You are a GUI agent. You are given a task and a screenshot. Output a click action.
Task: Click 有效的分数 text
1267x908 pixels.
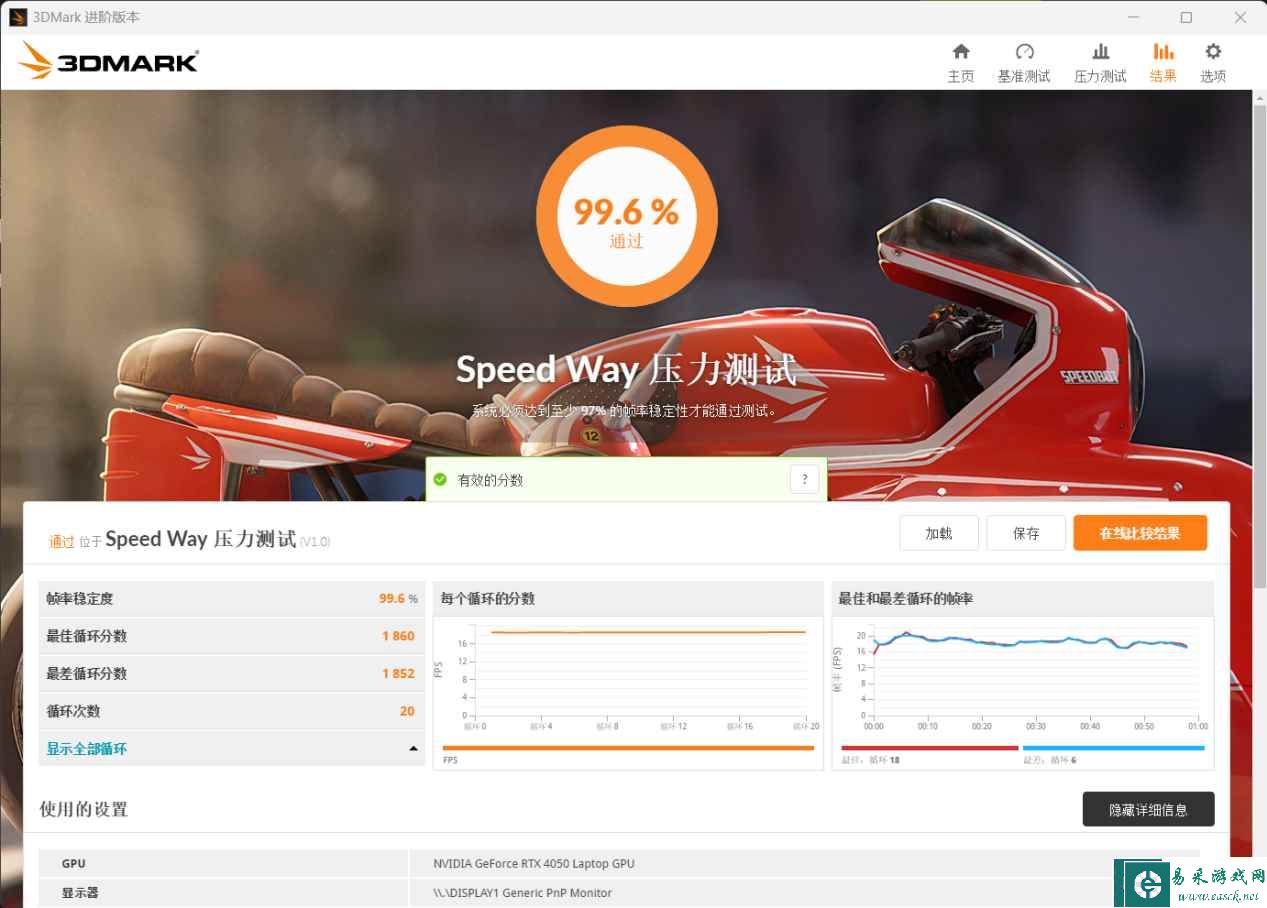pos(490,480)
